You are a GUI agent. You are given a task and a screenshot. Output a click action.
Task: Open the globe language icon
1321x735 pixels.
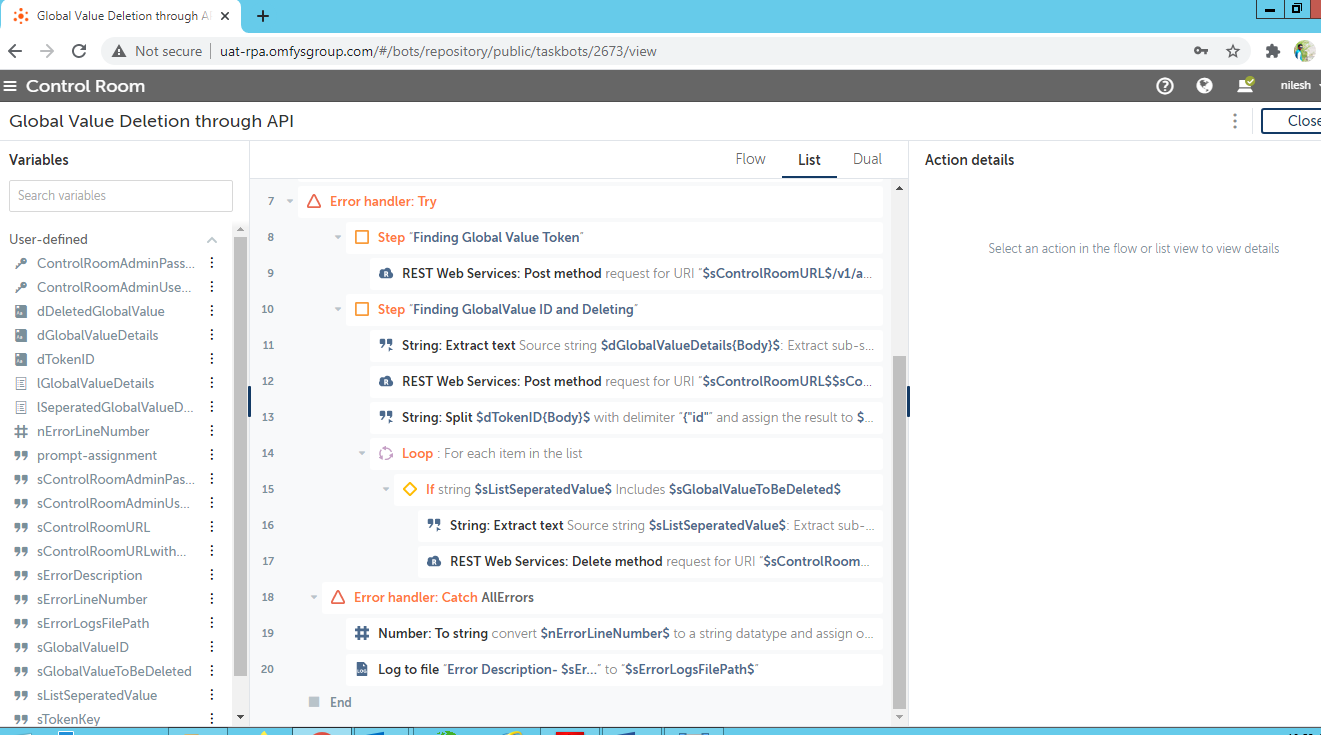pyautogui.click(x=1204, y=86)
